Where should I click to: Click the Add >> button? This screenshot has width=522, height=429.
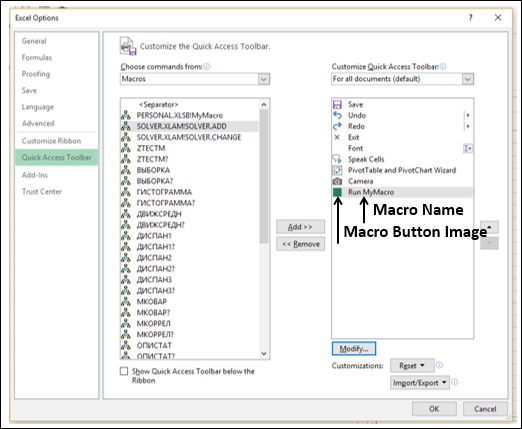300,227
